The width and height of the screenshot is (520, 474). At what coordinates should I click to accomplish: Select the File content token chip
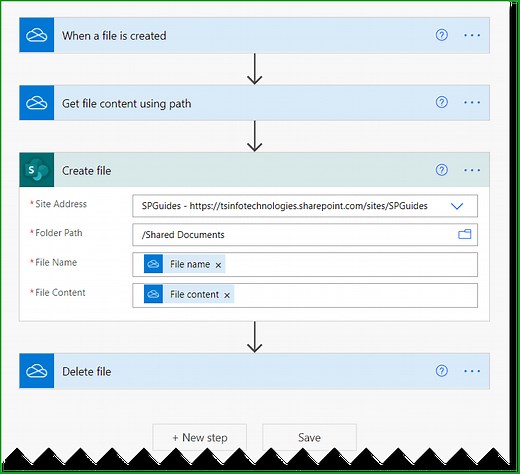(x=189, y=294)
